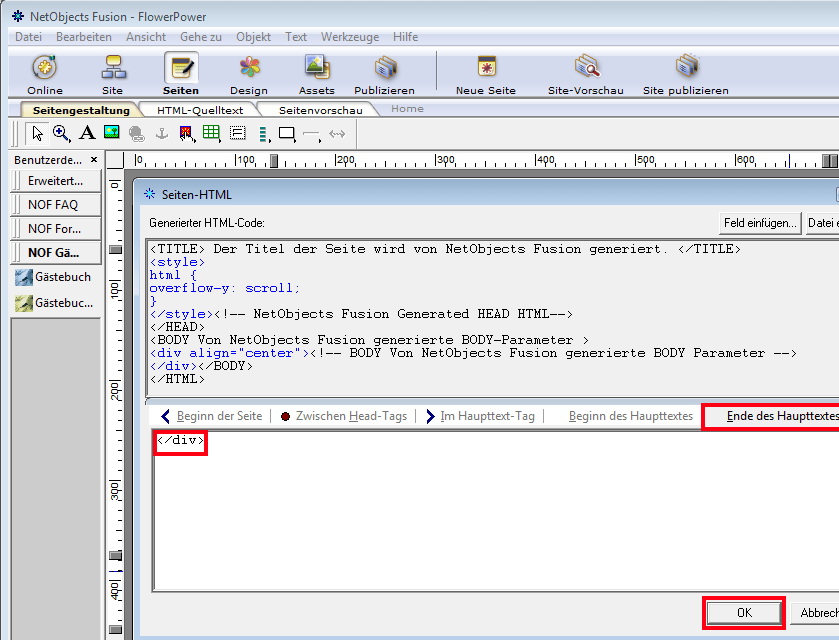Open the Bearbeiten menu
This screenshot has height=640, width=839.
84,37
